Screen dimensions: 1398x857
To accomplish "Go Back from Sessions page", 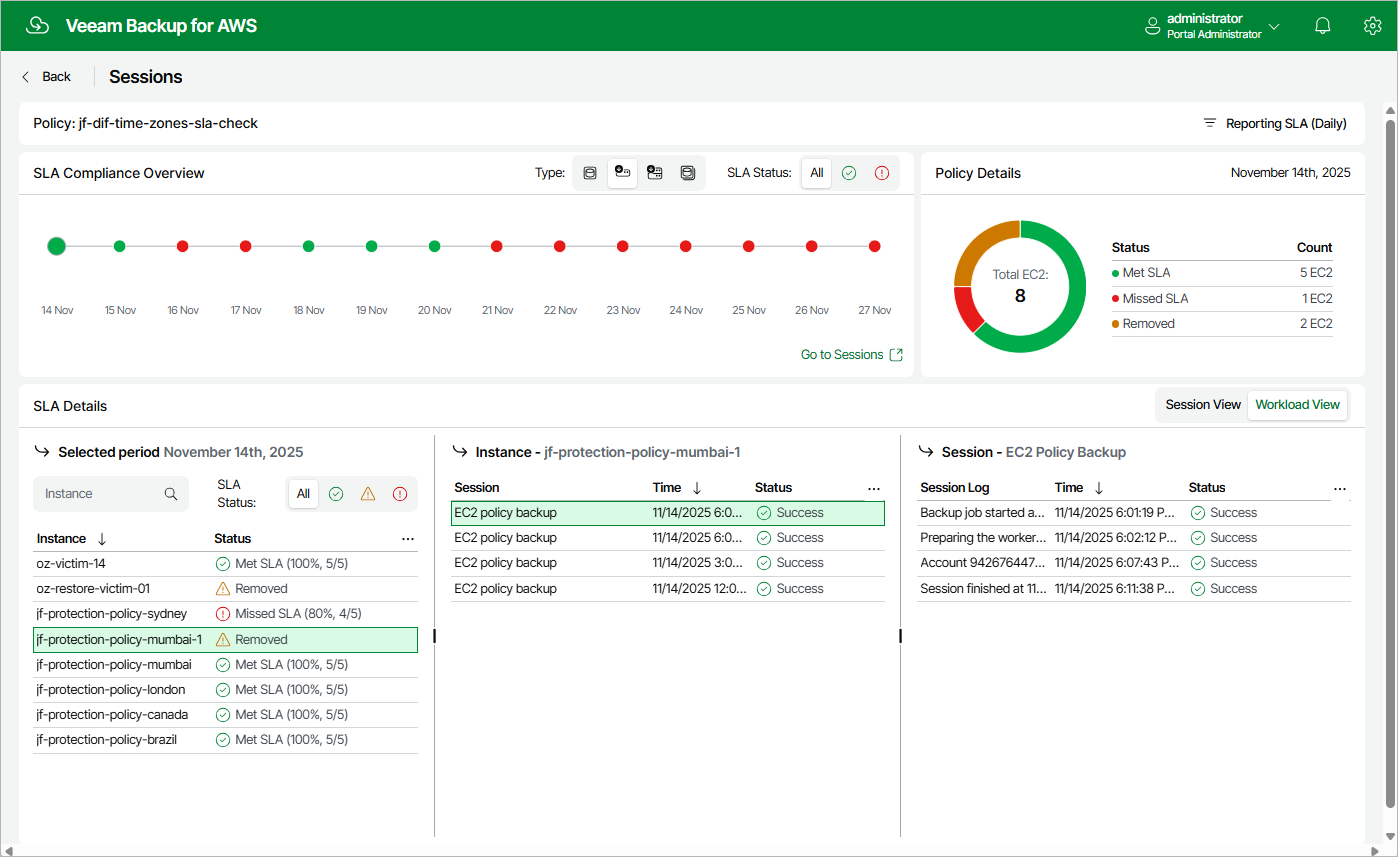I will [46, 77].
